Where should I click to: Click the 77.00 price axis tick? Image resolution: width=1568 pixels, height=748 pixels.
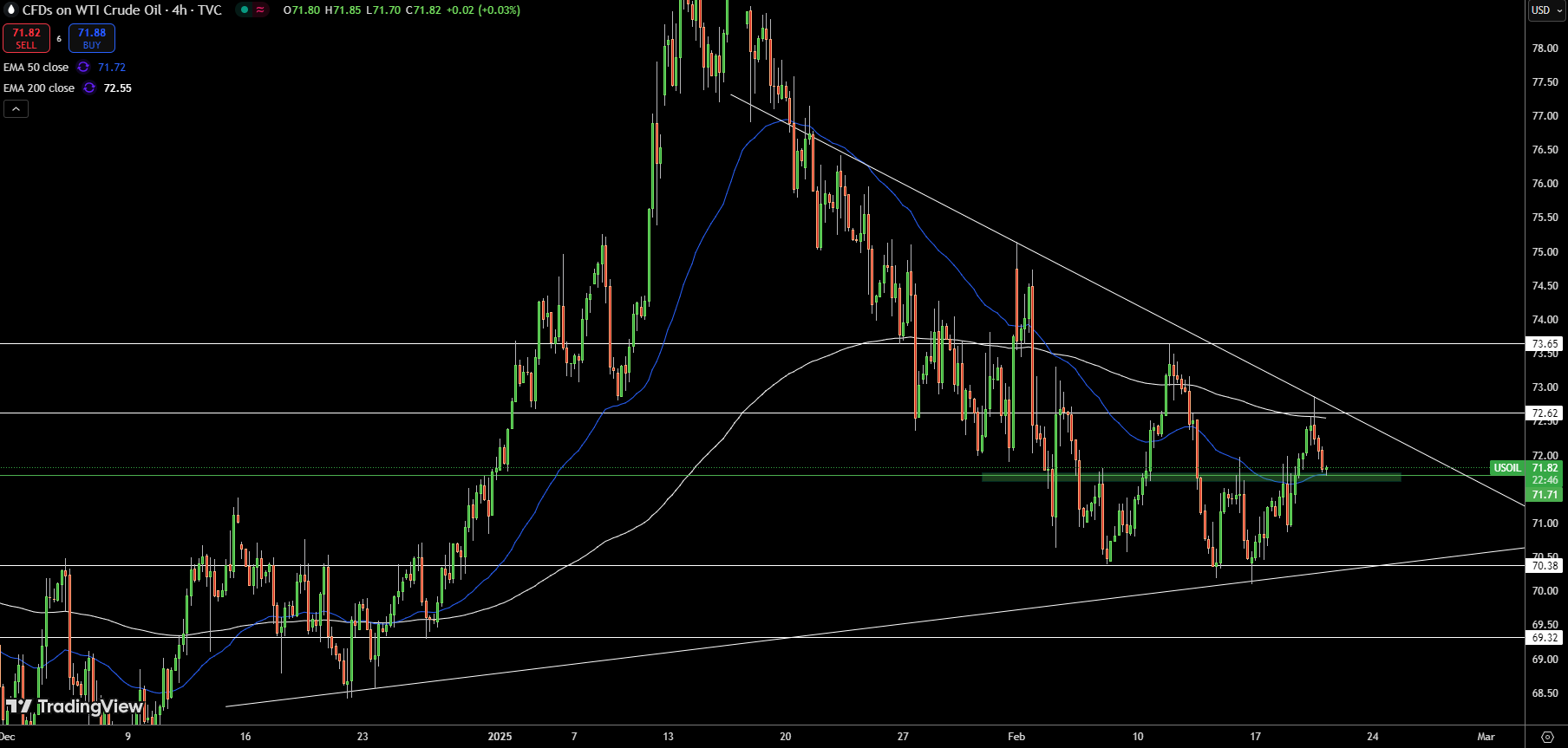point(1545,116)
